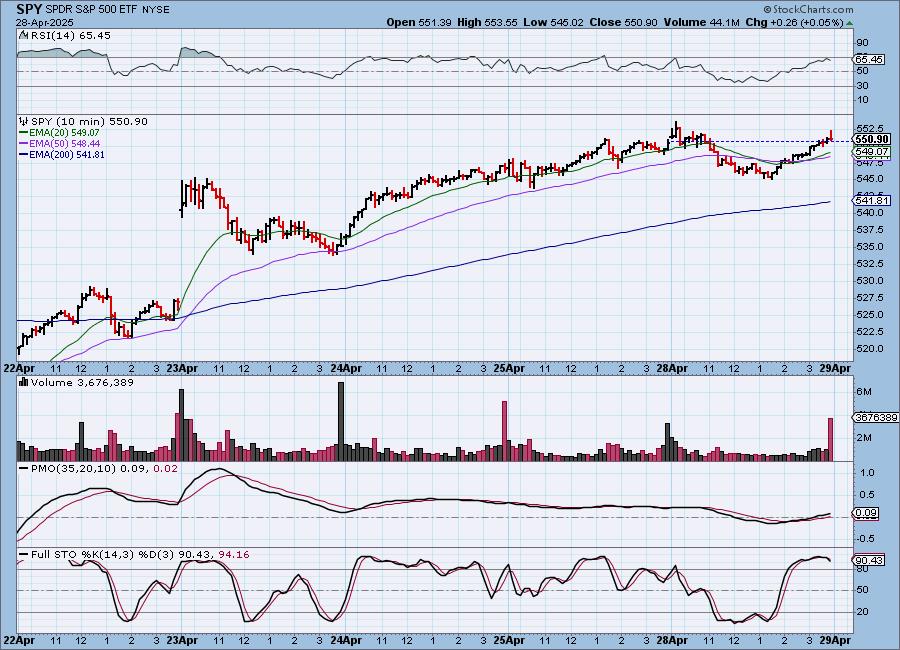This screenshot has width=900, height=650.
Task: Select the purple EMA(50) legend line swatch
Action: pyautogui.click(x=24, y=144)
